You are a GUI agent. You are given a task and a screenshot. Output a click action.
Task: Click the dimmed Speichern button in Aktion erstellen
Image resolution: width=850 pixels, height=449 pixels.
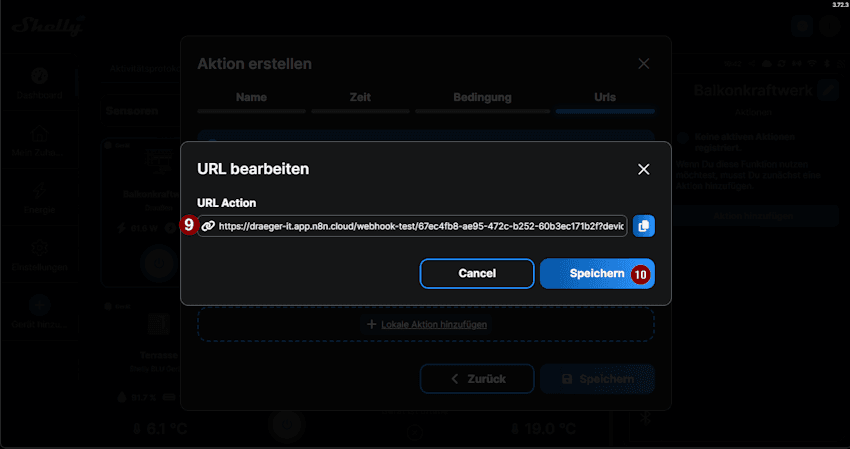pos(597,379)
